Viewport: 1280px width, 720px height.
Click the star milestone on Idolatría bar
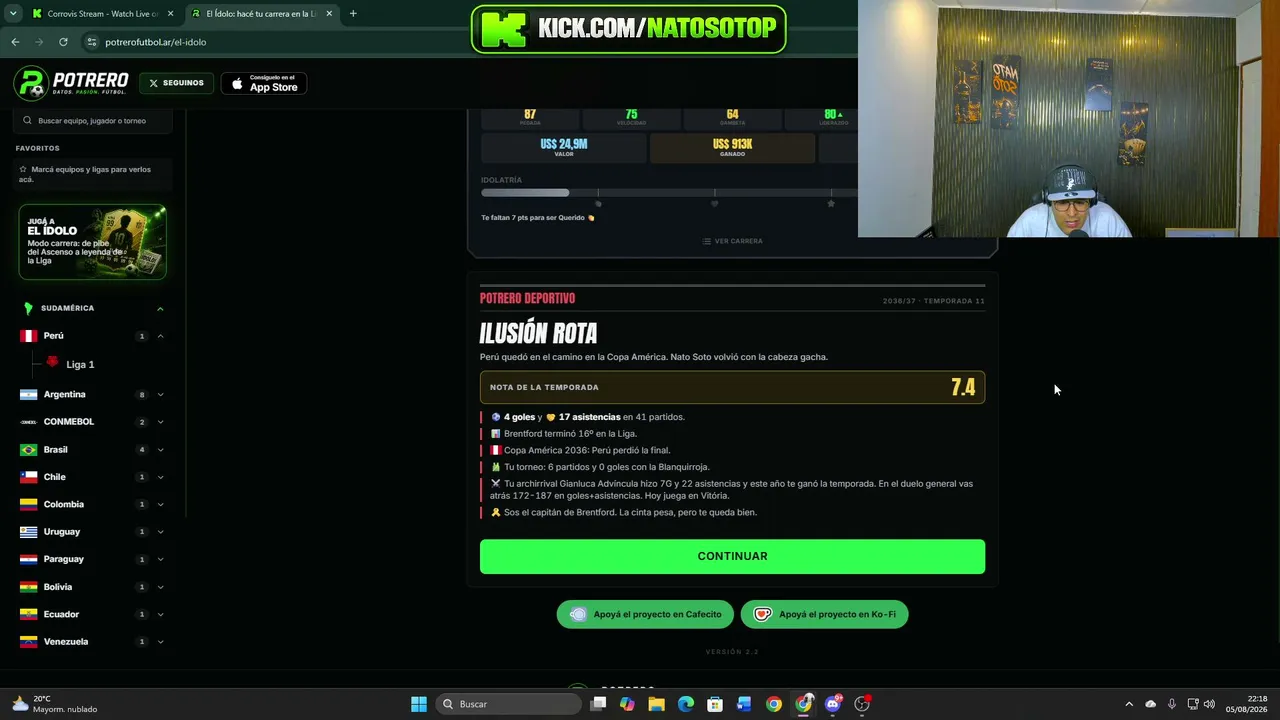point(831,204)
